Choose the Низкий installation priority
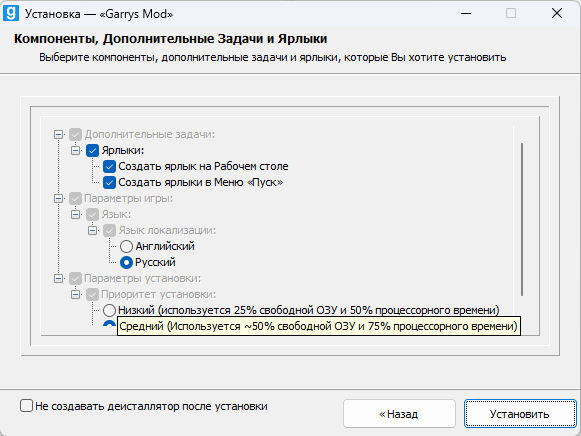Image resolution: width=581 pixels, height=436 pixels. (109, 310)
